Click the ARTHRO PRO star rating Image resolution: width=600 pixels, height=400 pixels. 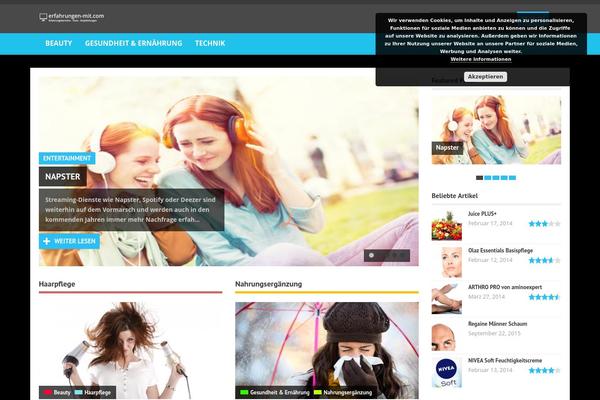coord(545,297)
